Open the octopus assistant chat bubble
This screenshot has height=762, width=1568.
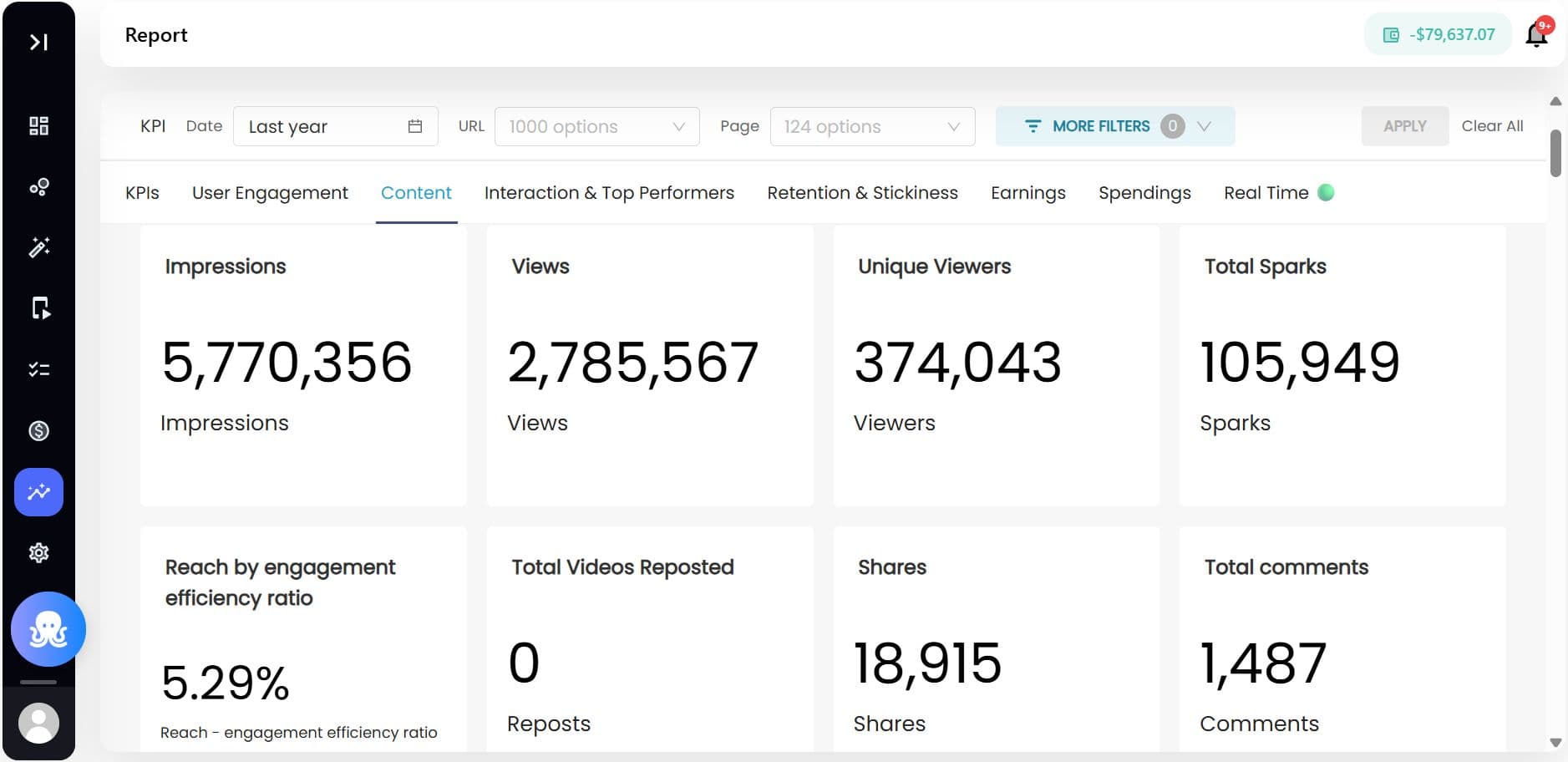(x=48, y=629)
